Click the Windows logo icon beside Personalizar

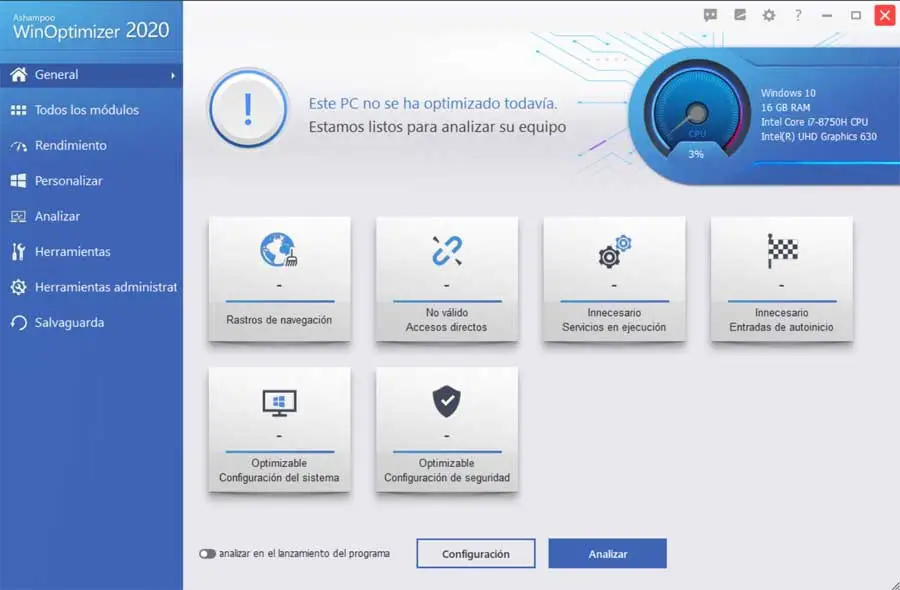pyautogui.click(x=18, y=181)
